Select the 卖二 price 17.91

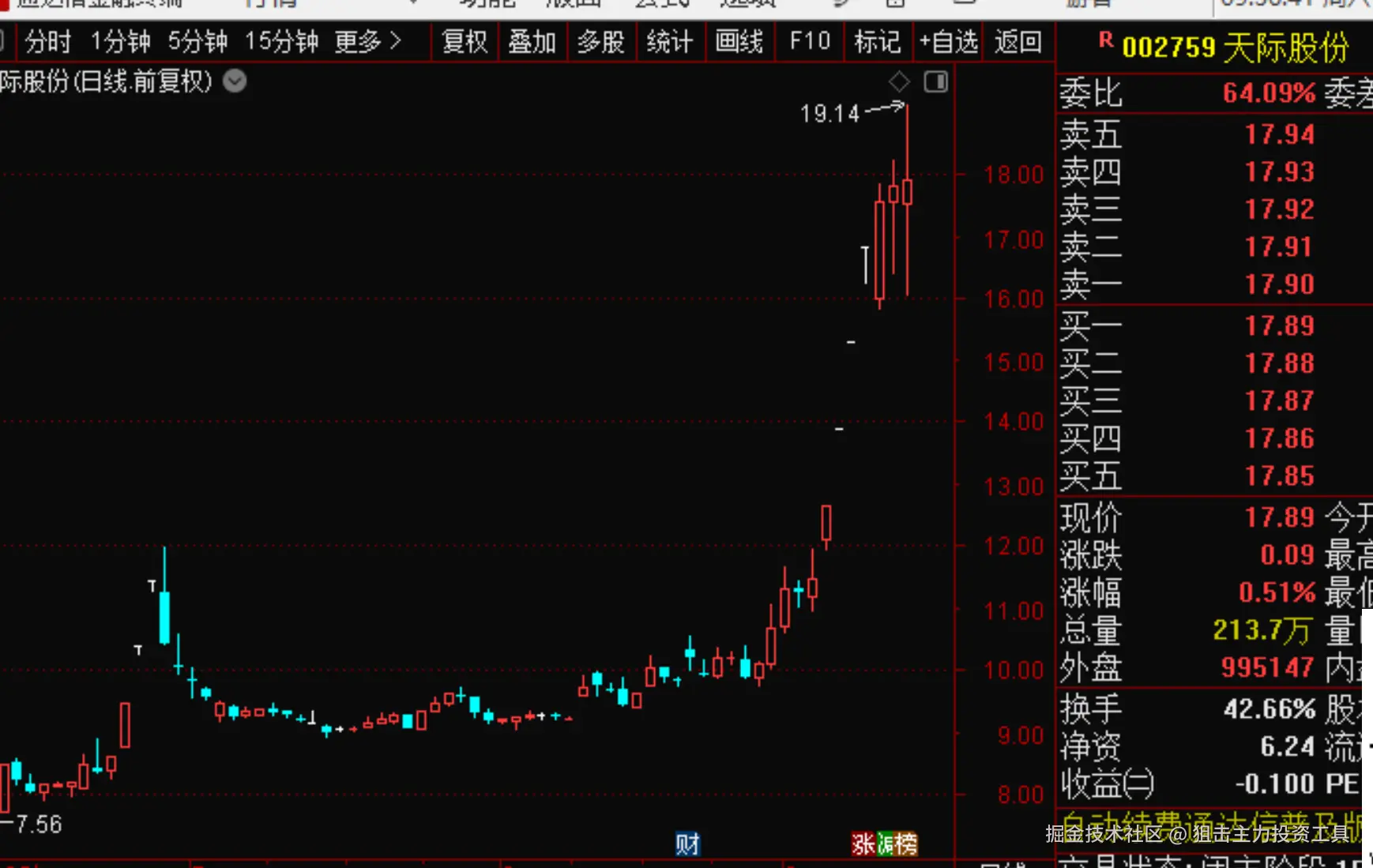click(1280, 246)
